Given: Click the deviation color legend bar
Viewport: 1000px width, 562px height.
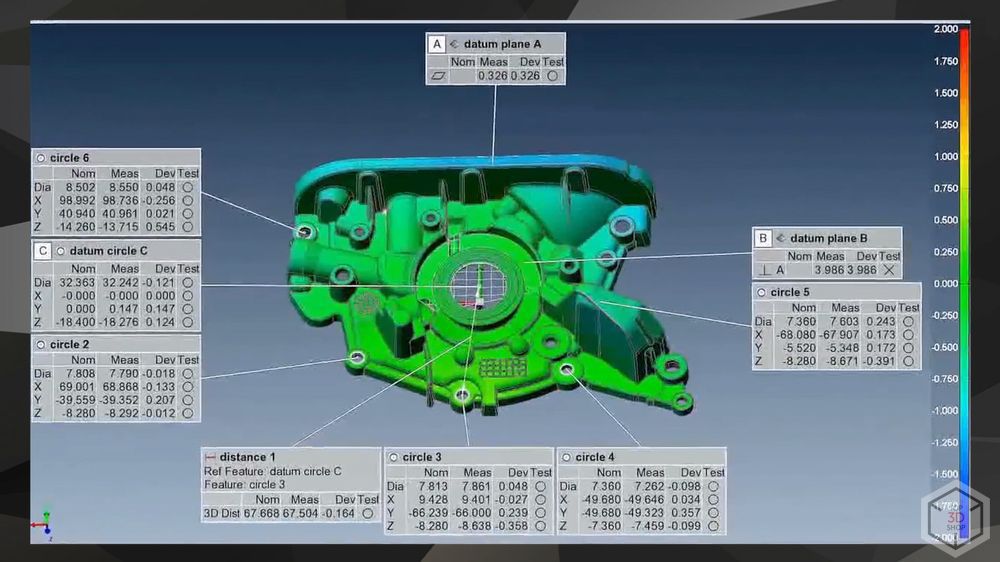Looking at the screenshot, I should coord(964,284).
